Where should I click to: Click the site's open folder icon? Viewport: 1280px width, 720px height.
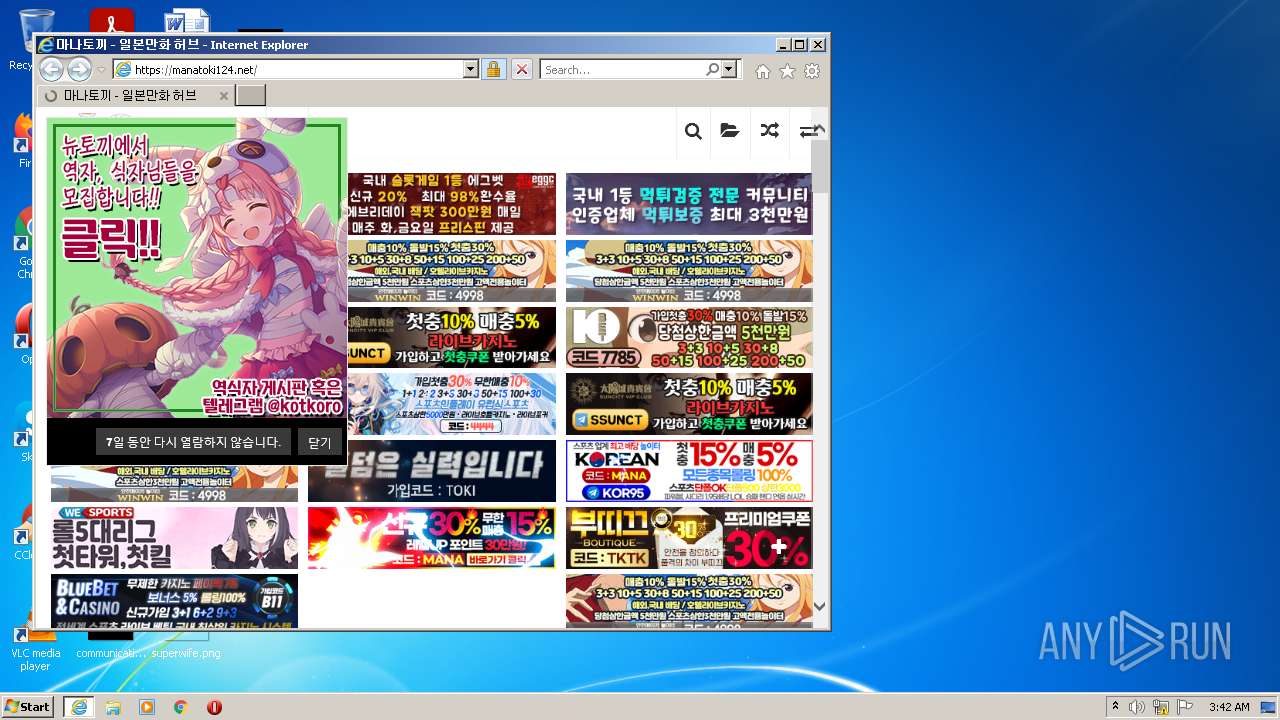click(x=730, y=131)
